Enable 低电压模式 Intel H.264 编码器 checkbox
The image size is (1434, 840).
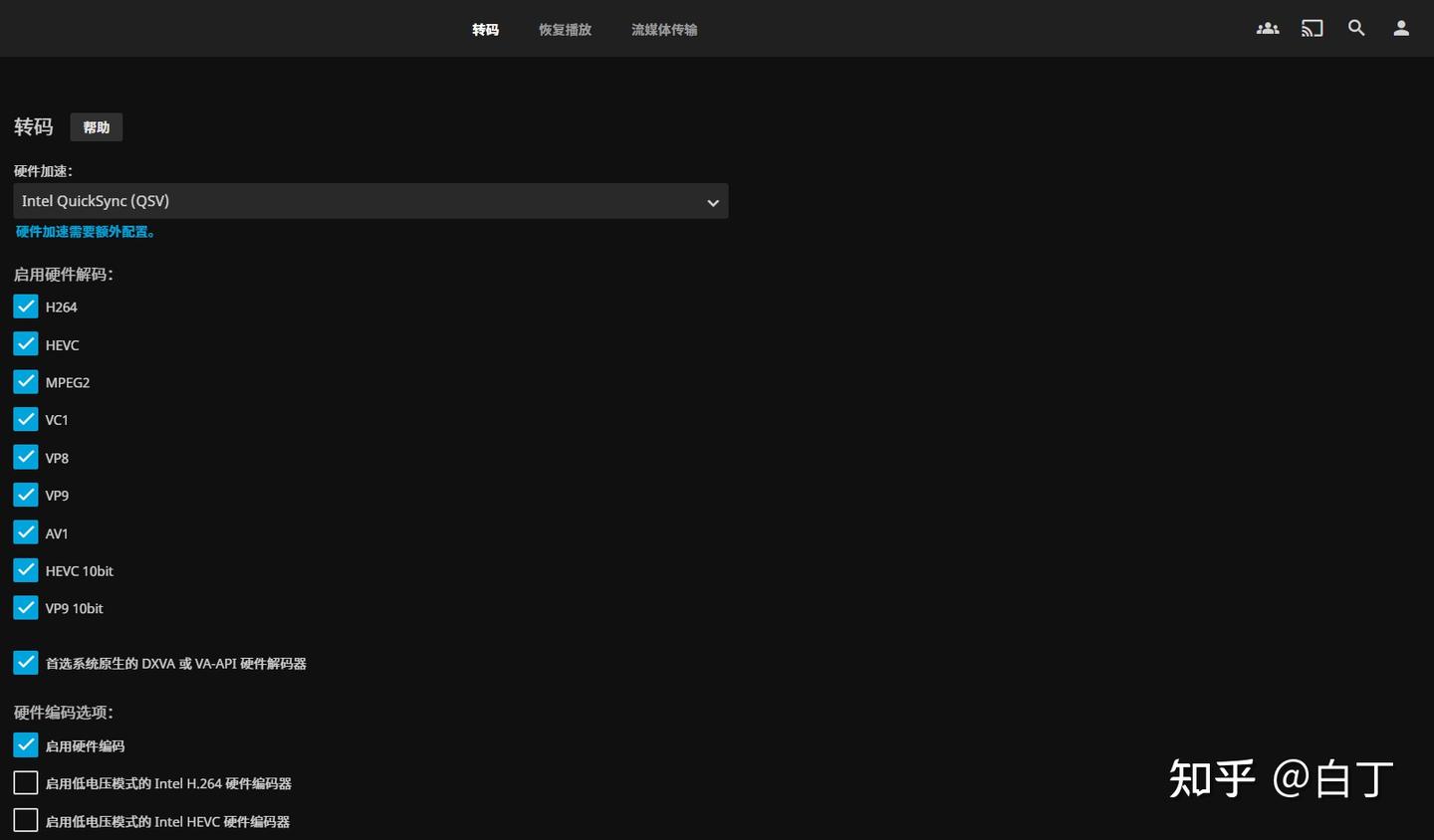[x=26, y=783]
